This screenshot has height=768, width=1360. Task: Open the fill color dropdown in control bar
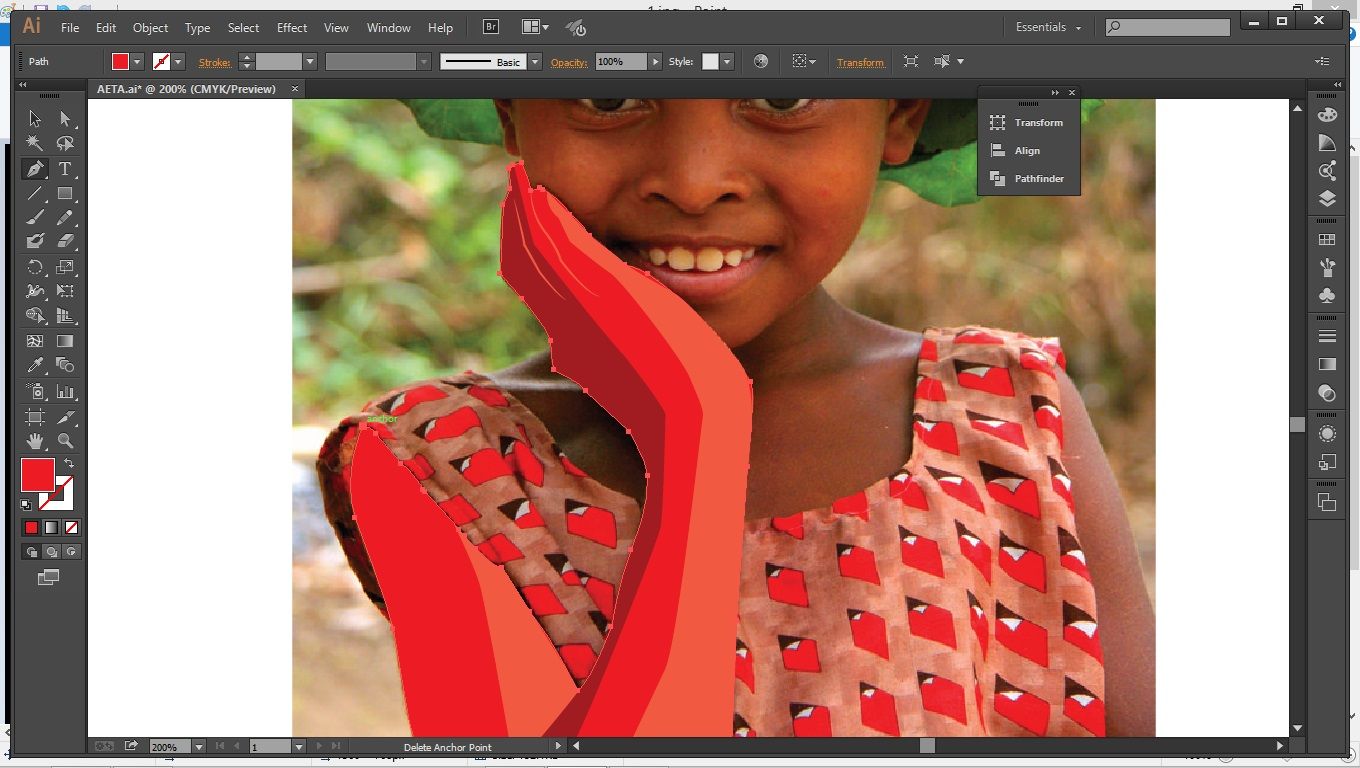[137, 62]
